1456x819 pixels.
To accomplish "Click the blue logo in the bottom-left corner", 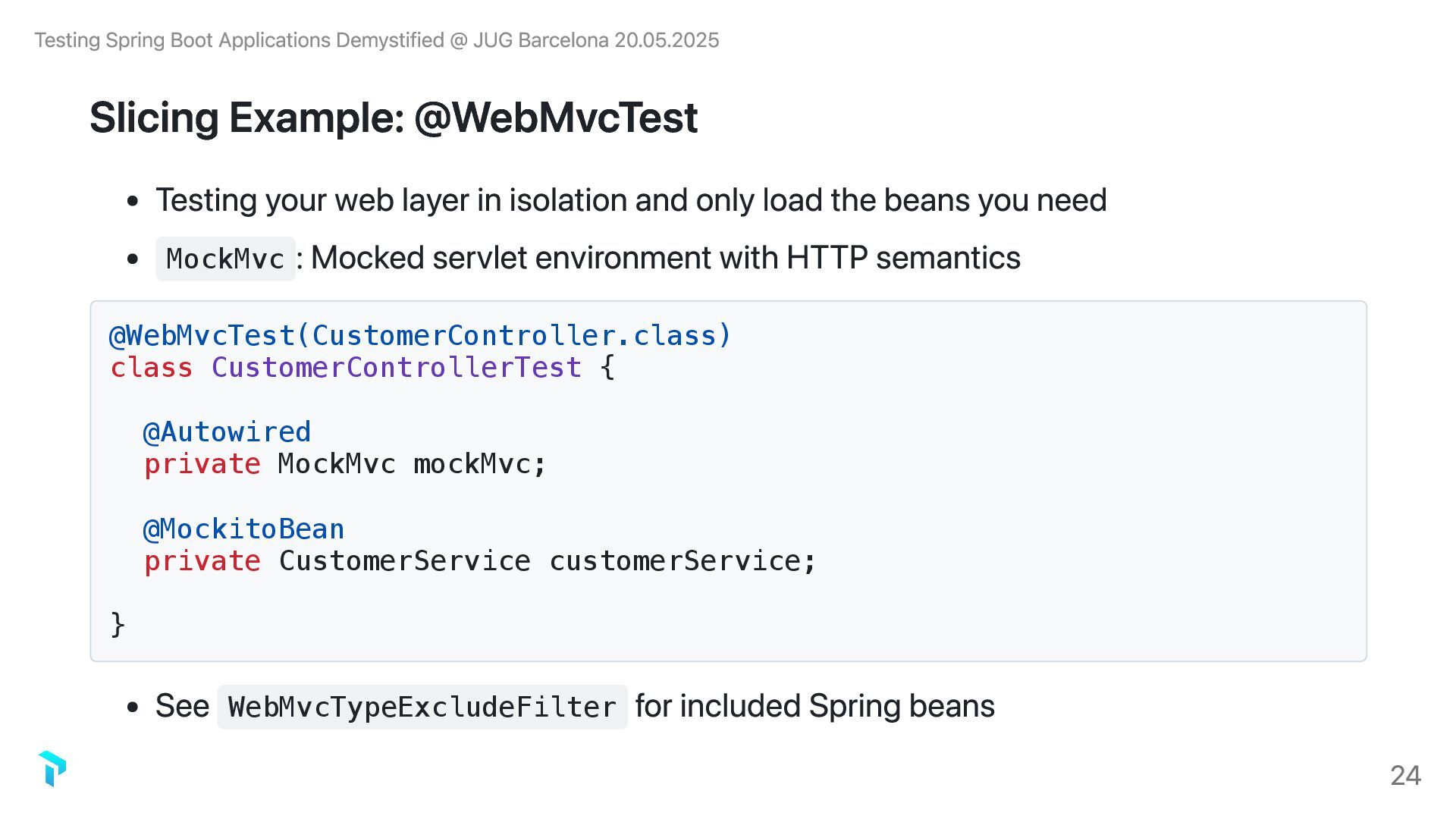I will point(52,769).
